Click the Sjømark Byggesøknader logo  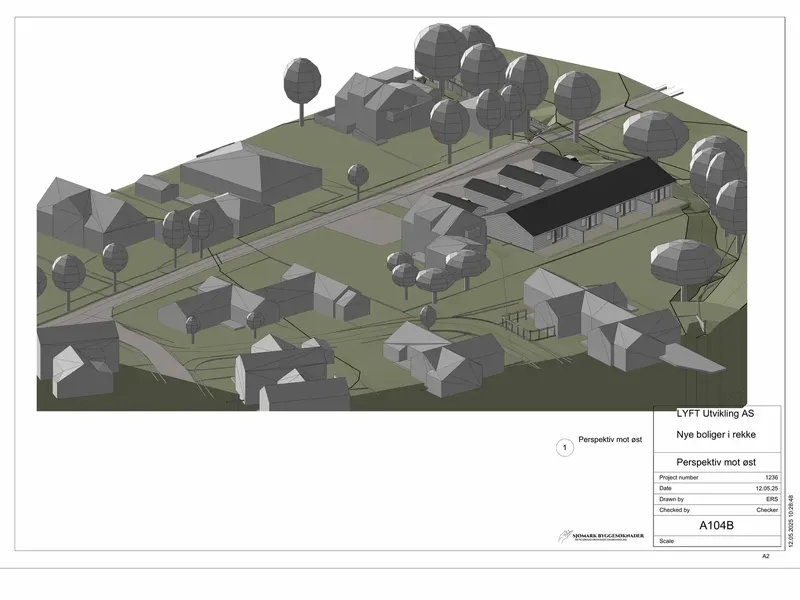tap(601, 536)
